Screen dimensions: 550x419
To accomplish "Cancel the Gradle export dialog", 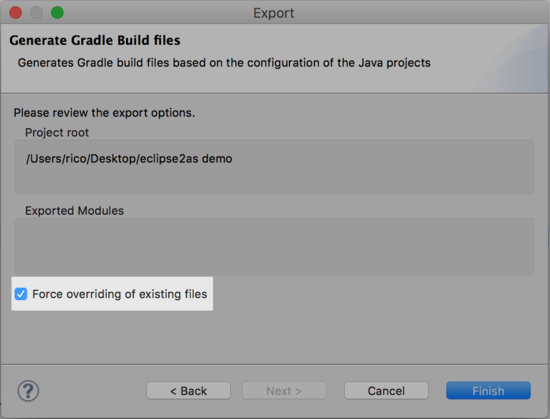I will tap(386, 391).
